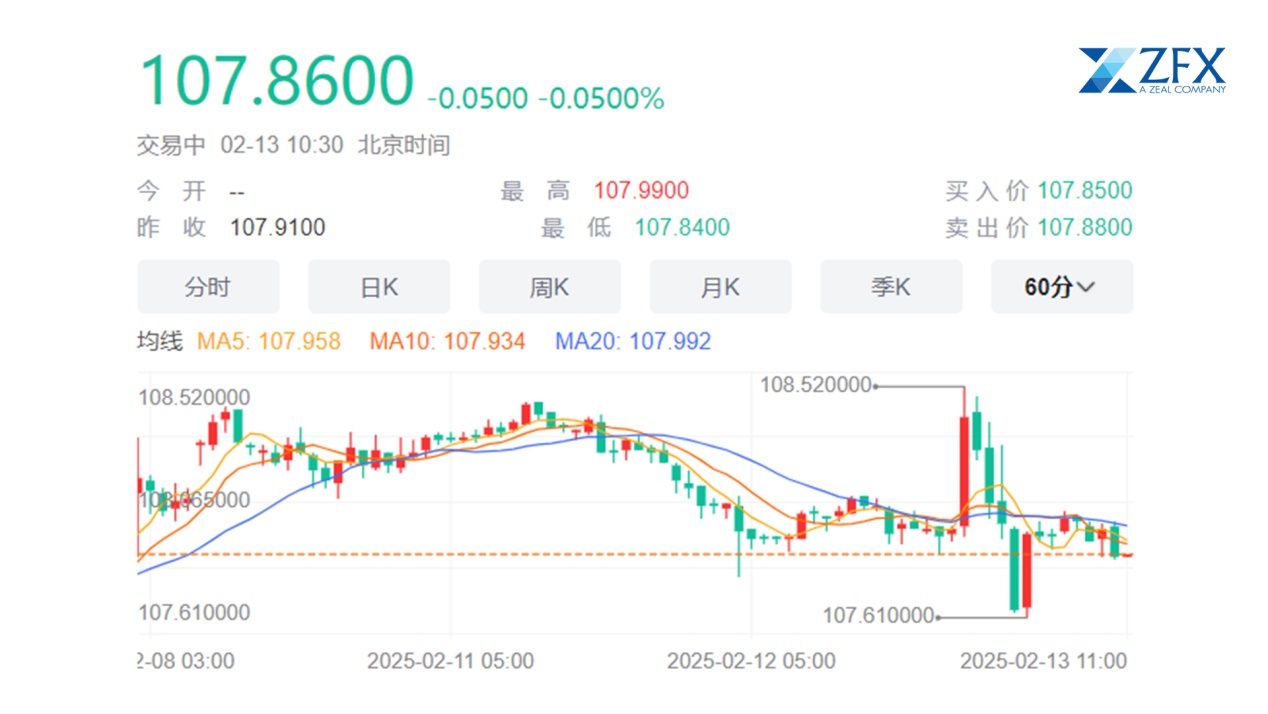This screenshot has width=1268, height=714.
Task: Click the MA20: 107.992 indicator label
Action: click(x=633, y=342)
